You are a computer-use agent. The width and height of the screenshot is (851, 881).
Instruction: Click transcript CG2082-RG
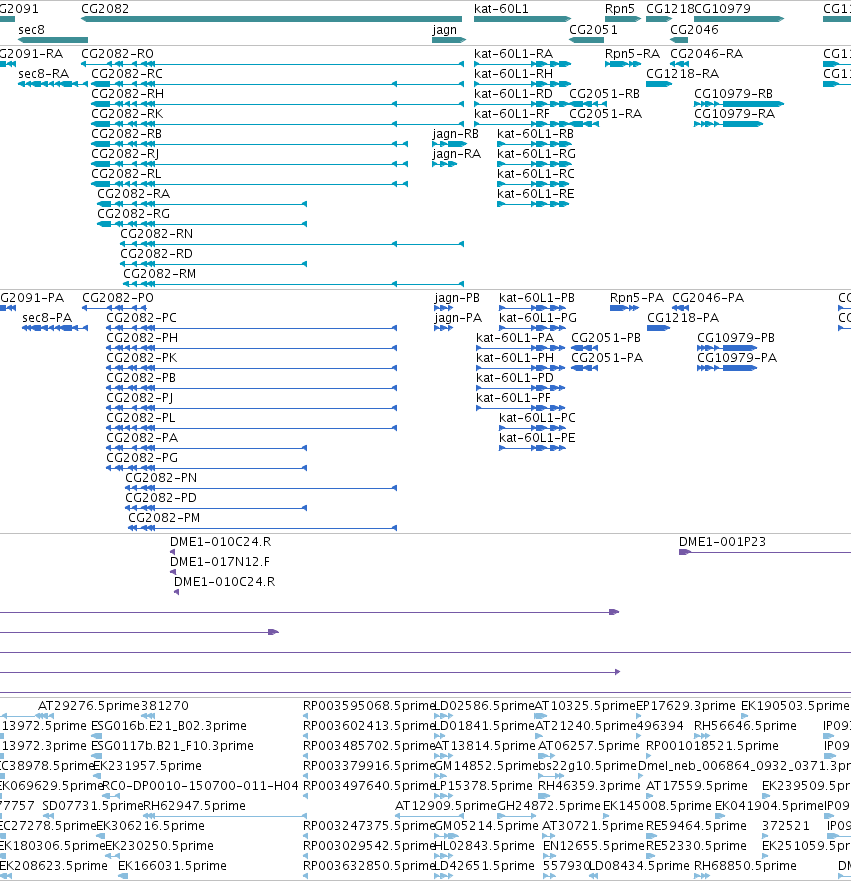pyautogui.click(x=202, y=224)
